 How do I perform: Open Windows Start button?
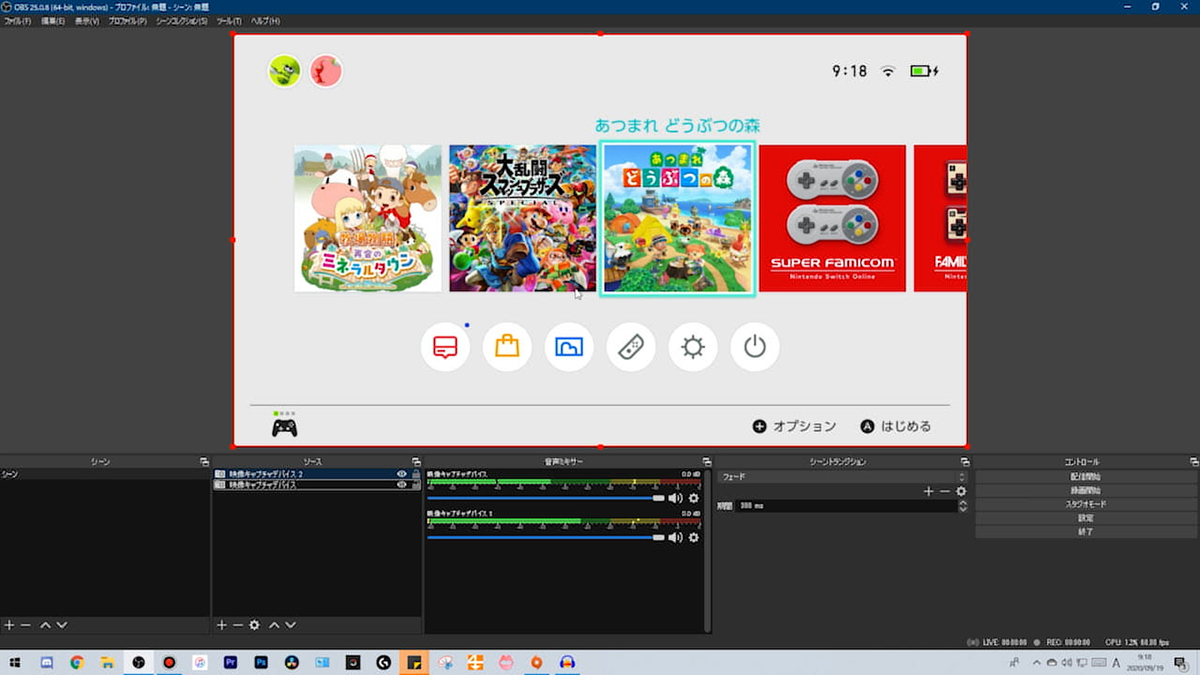[15, 662]
